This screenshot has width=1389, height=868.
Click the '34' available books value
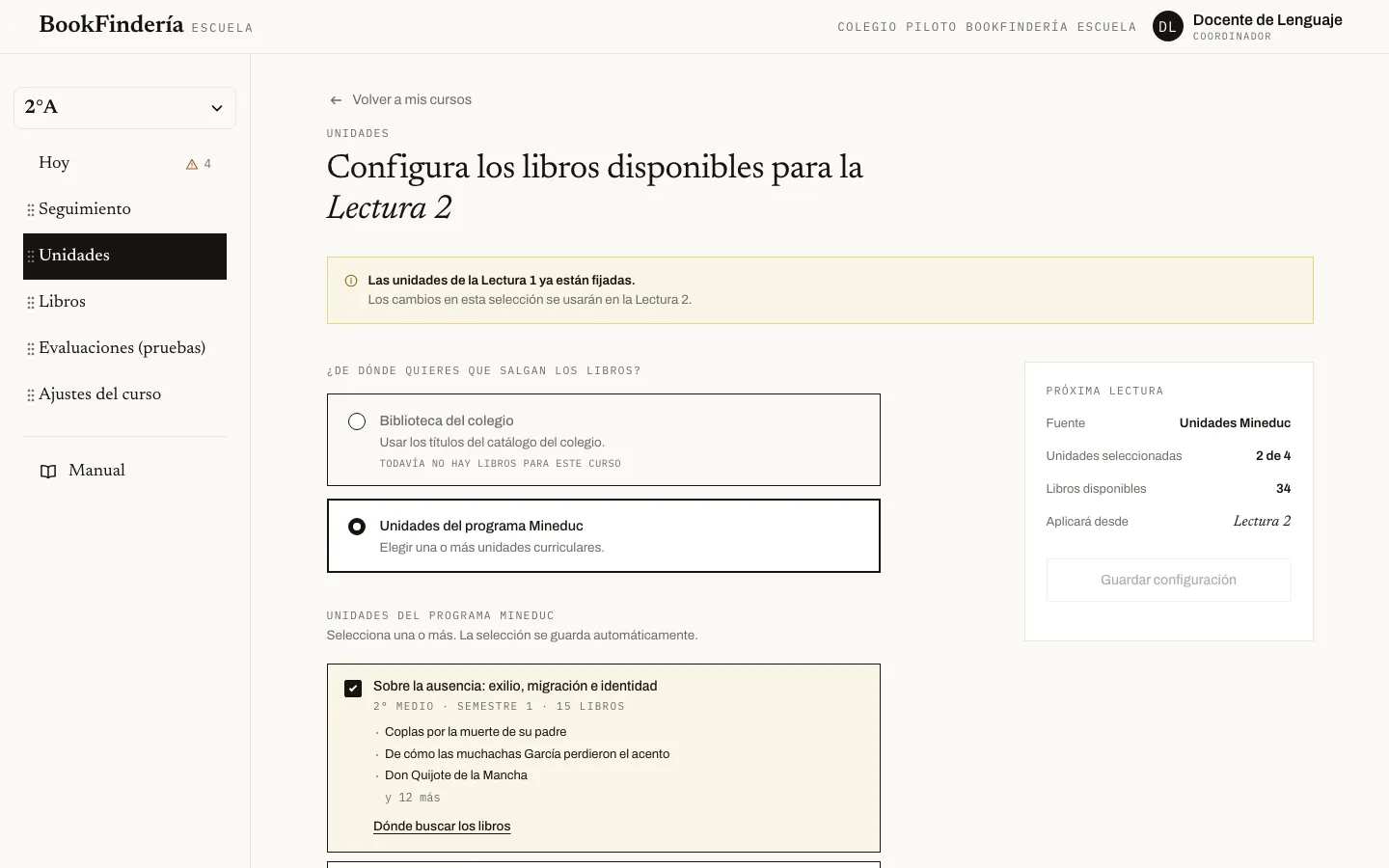pyautogui.click(x=1283, y=489)
